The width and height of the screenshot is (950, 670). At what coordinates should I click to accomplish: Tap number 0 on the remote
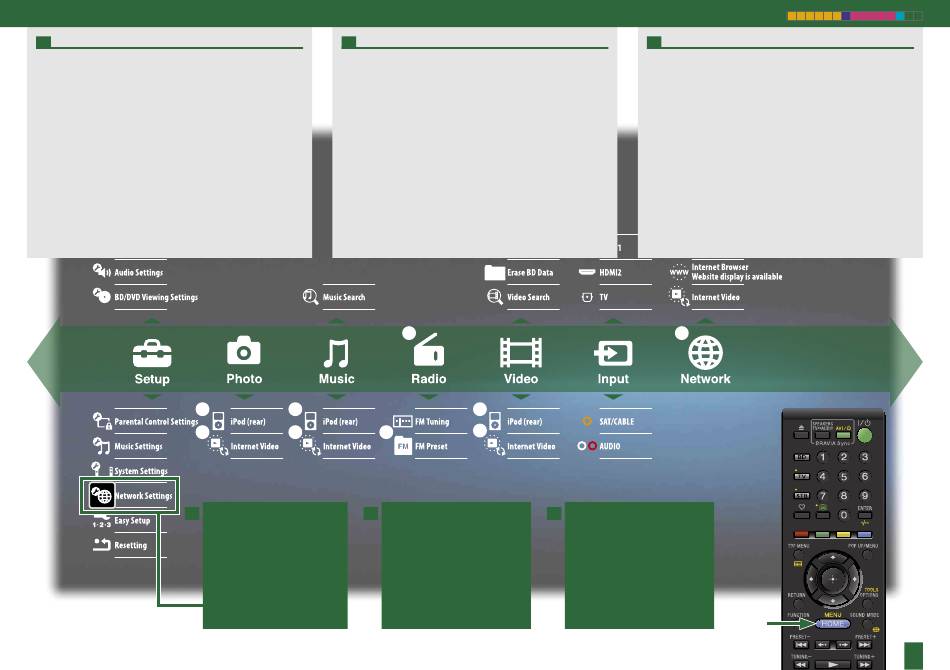[x=843, y=515]
